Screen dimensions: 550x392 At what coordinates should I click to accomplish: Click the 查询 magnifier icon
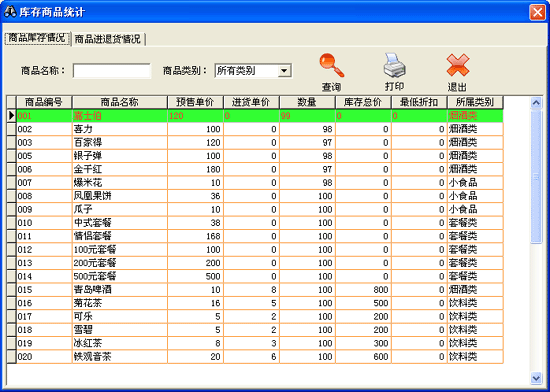point(331,65)
